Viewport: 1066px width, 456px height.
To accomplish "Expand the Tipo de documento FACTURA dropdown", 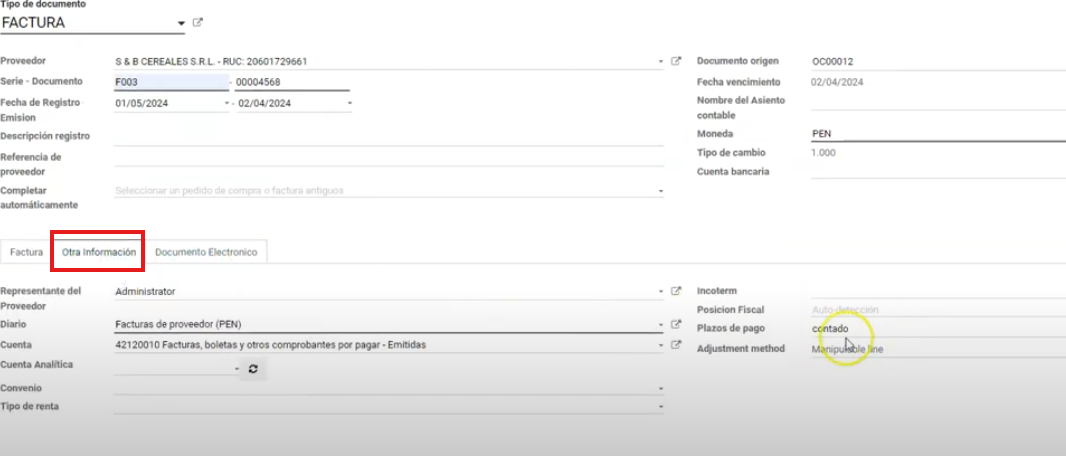I will [180, 22].
